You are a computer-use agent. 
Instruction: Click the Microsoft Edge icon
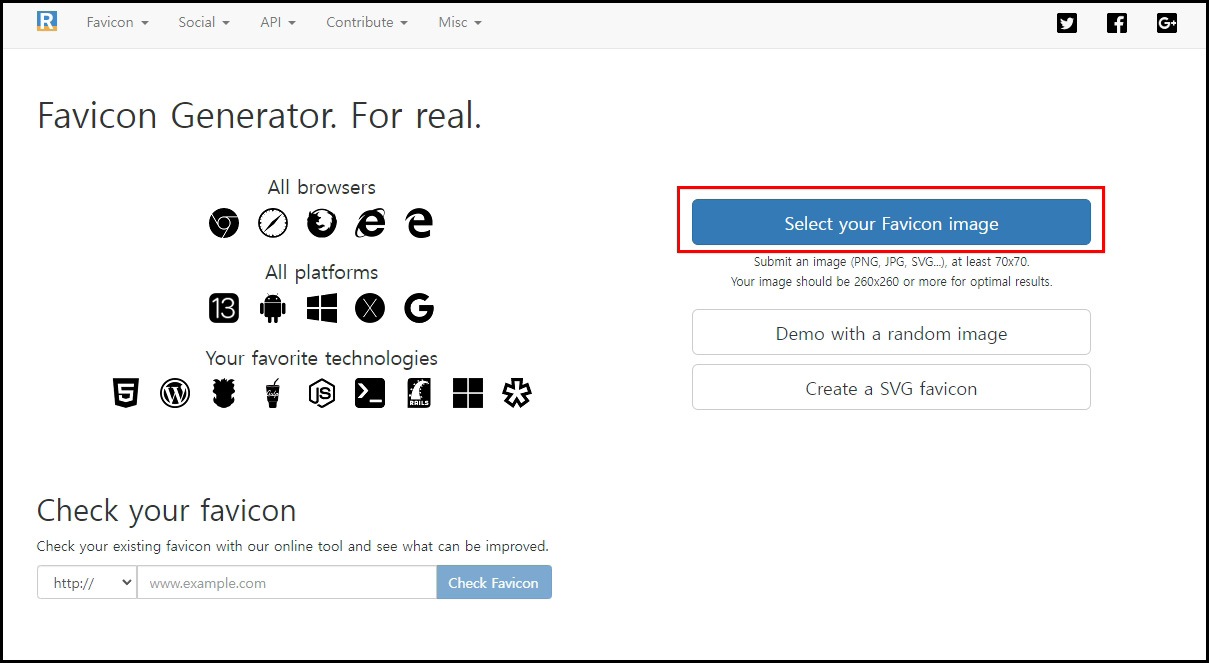(x=419, y=223)
